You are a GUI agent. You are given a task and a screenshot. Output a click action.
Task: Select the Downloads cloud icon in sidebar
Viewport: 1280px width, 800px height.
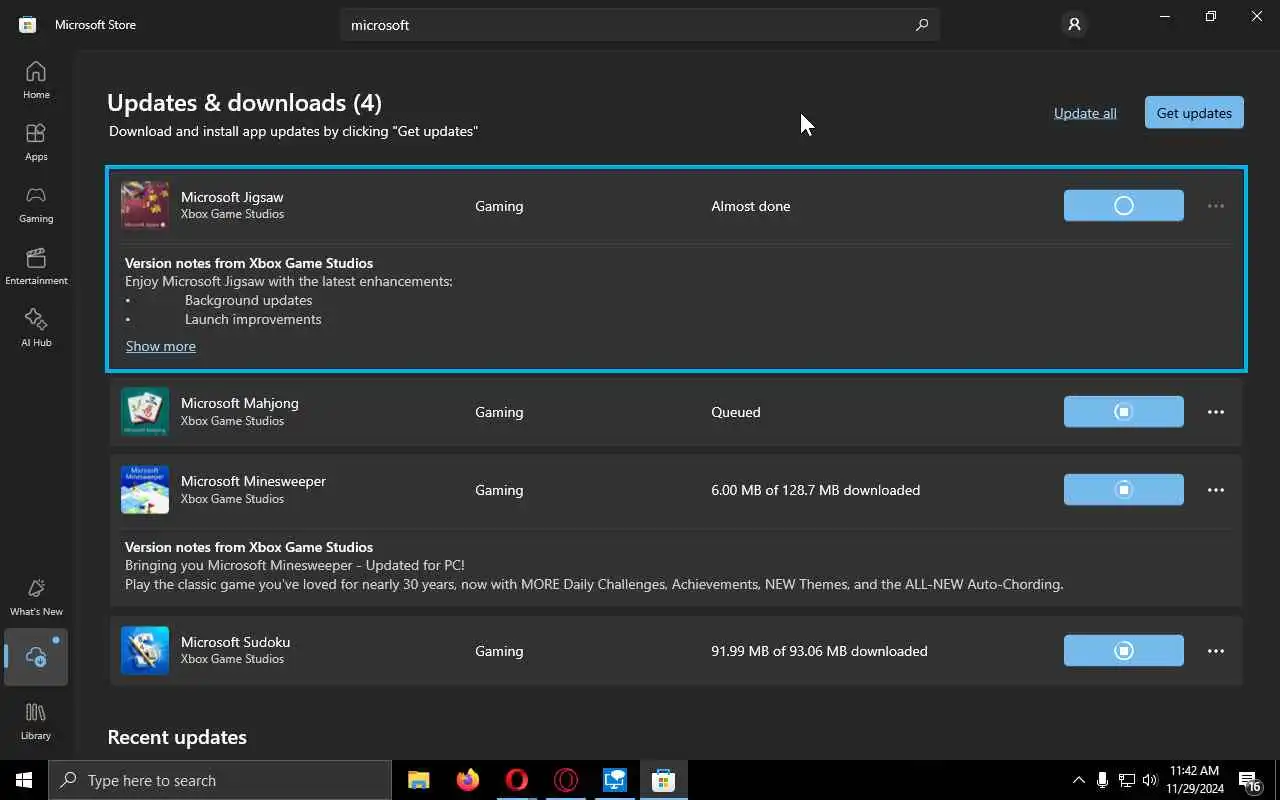click(36, 657)
